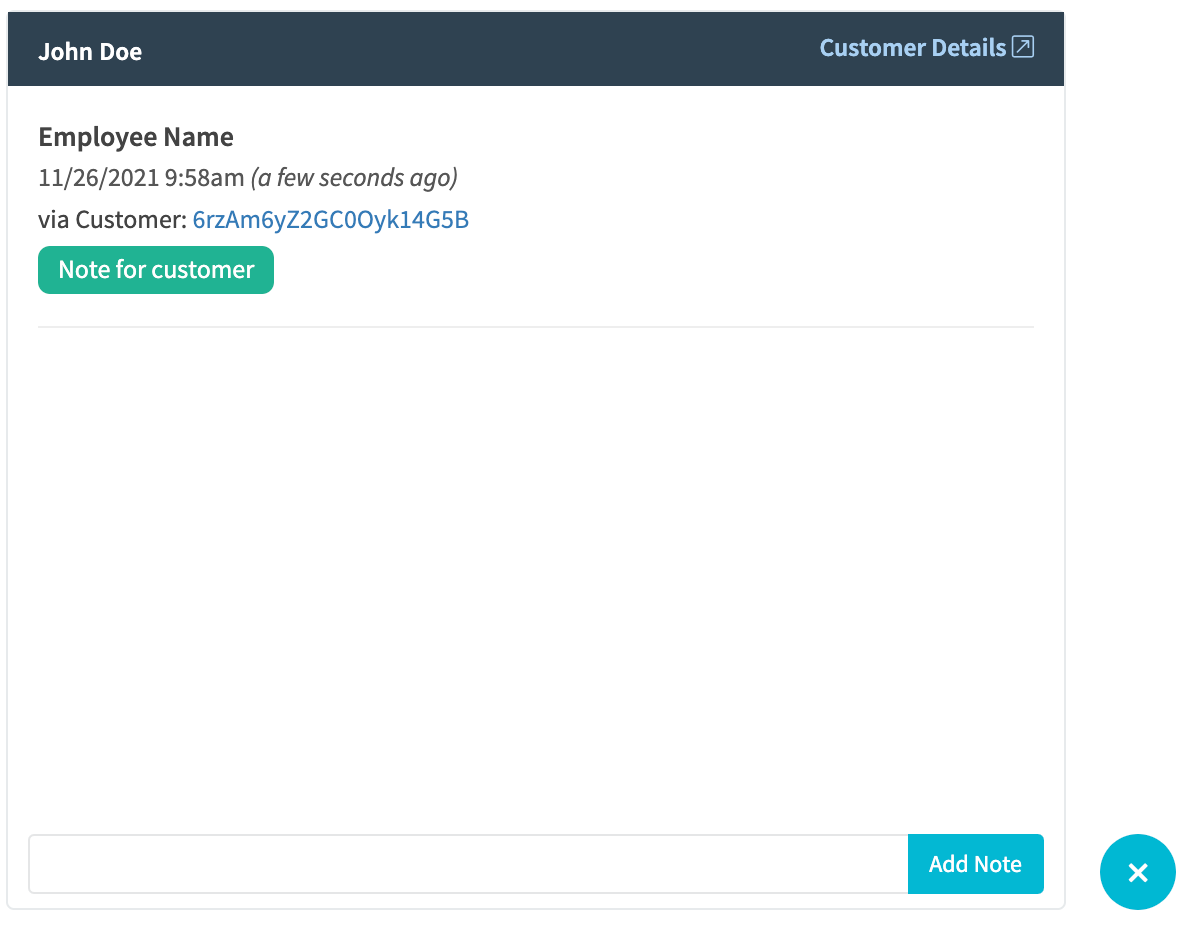
Task: Click the John Doe name in header
Action: (x=90, y=52)
